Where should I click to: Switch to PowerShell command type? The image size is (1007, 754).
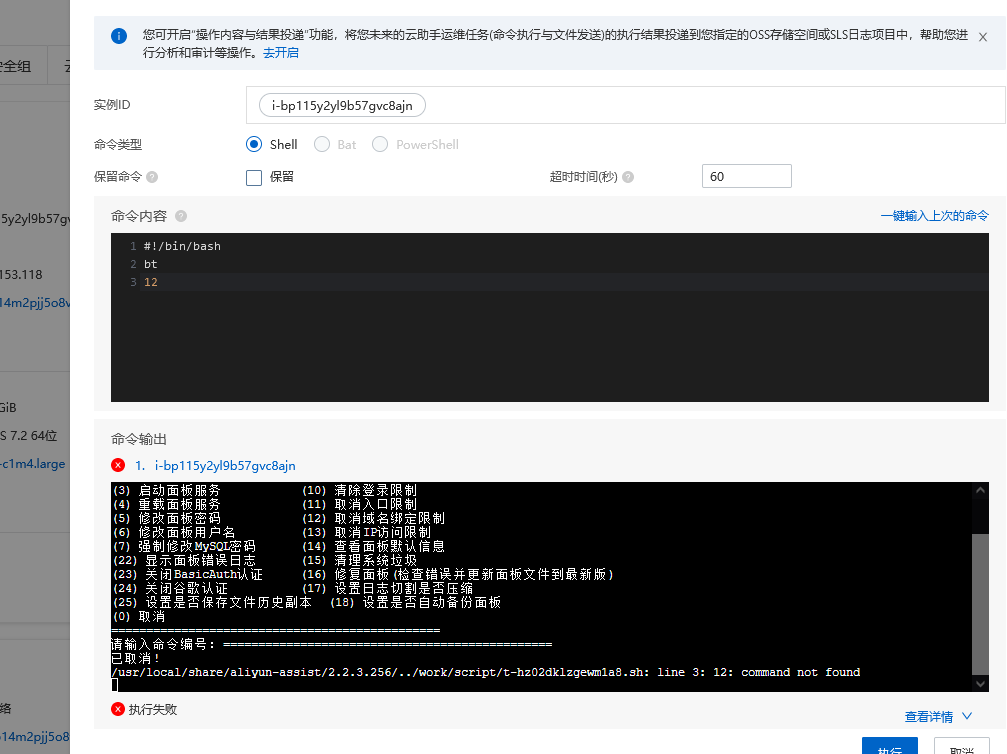tap(380, 144)
